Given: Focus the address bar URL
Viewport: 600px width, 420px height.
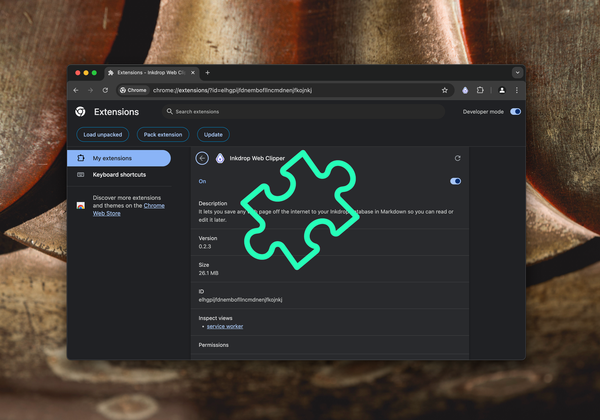Looking at the screenshot, I should (232, 90).
